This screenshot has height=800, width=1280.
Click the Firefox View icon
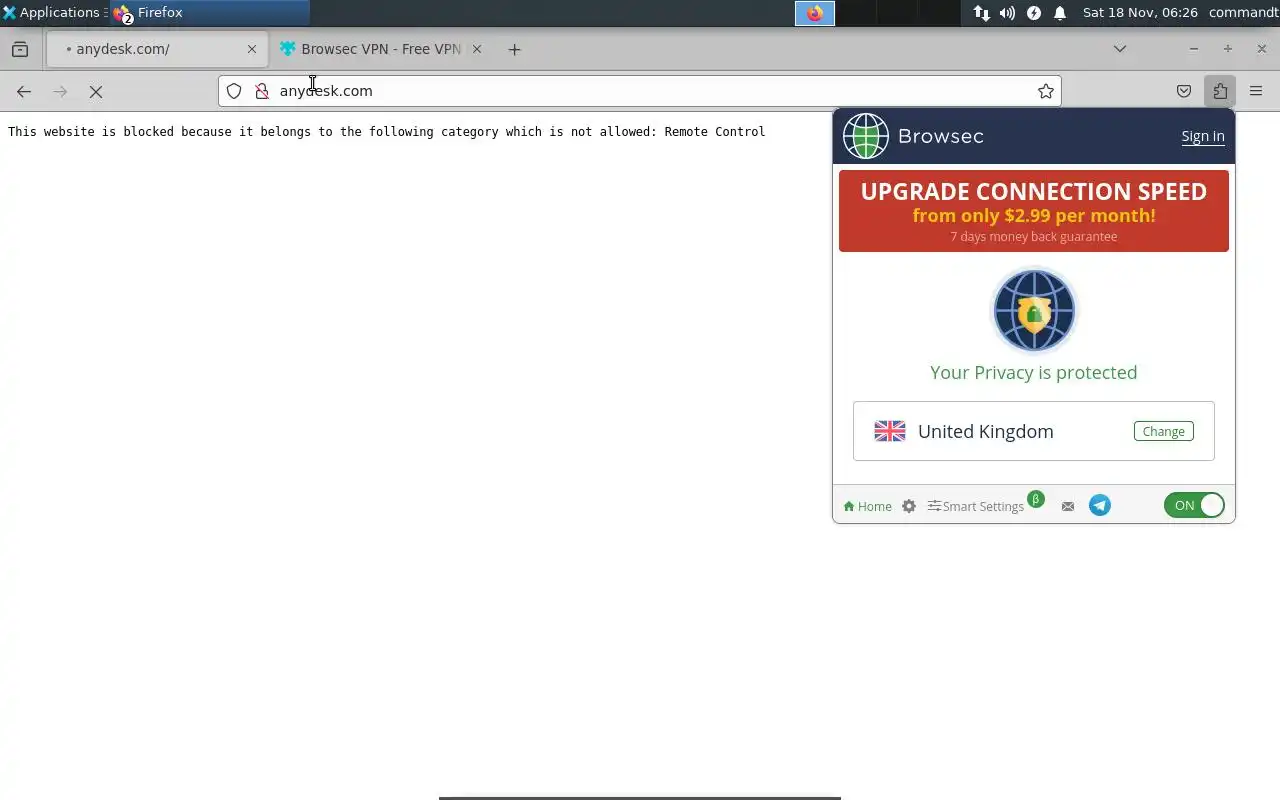[x=20, y=49]
